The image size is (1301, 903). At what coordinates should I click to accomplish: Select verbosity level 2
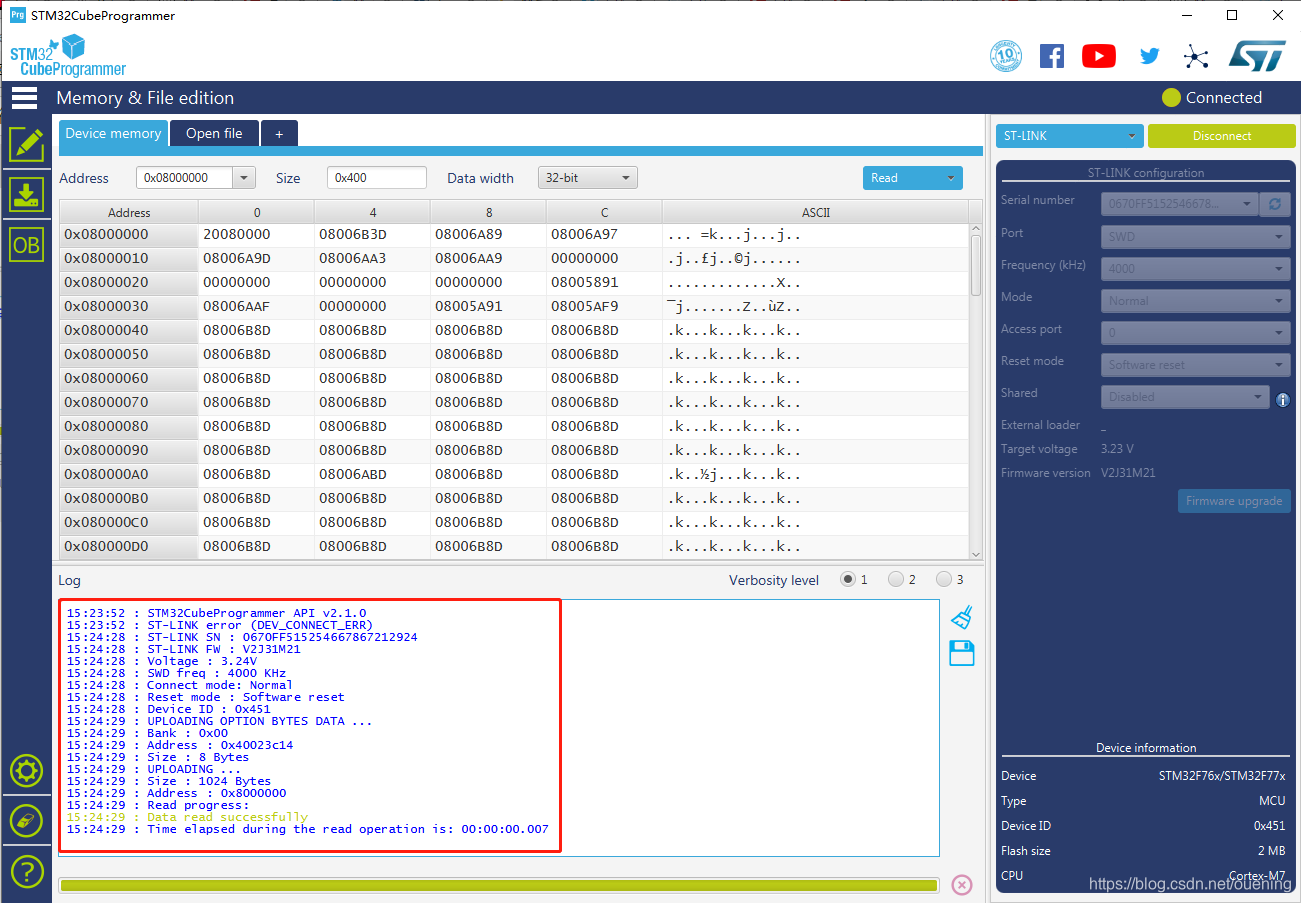(896, 579)
